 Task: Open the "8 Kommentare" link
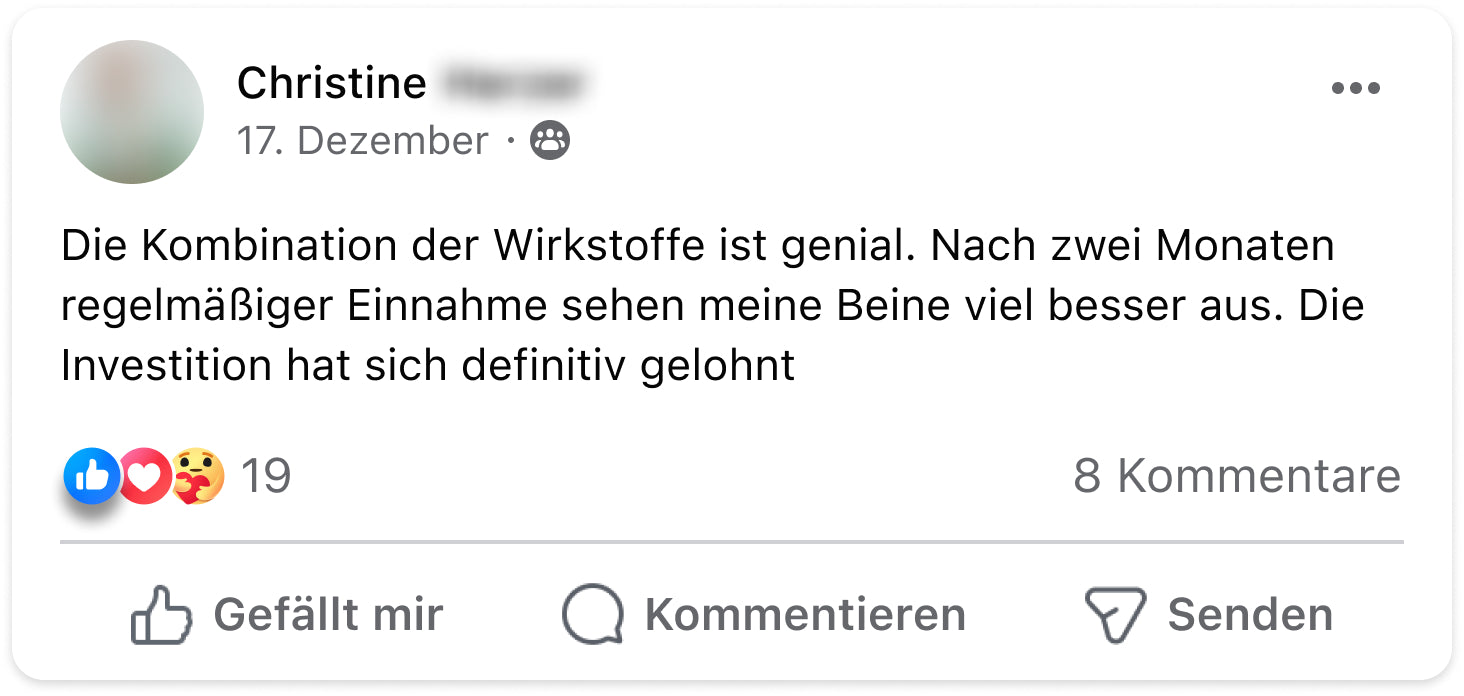point(1236,476)
